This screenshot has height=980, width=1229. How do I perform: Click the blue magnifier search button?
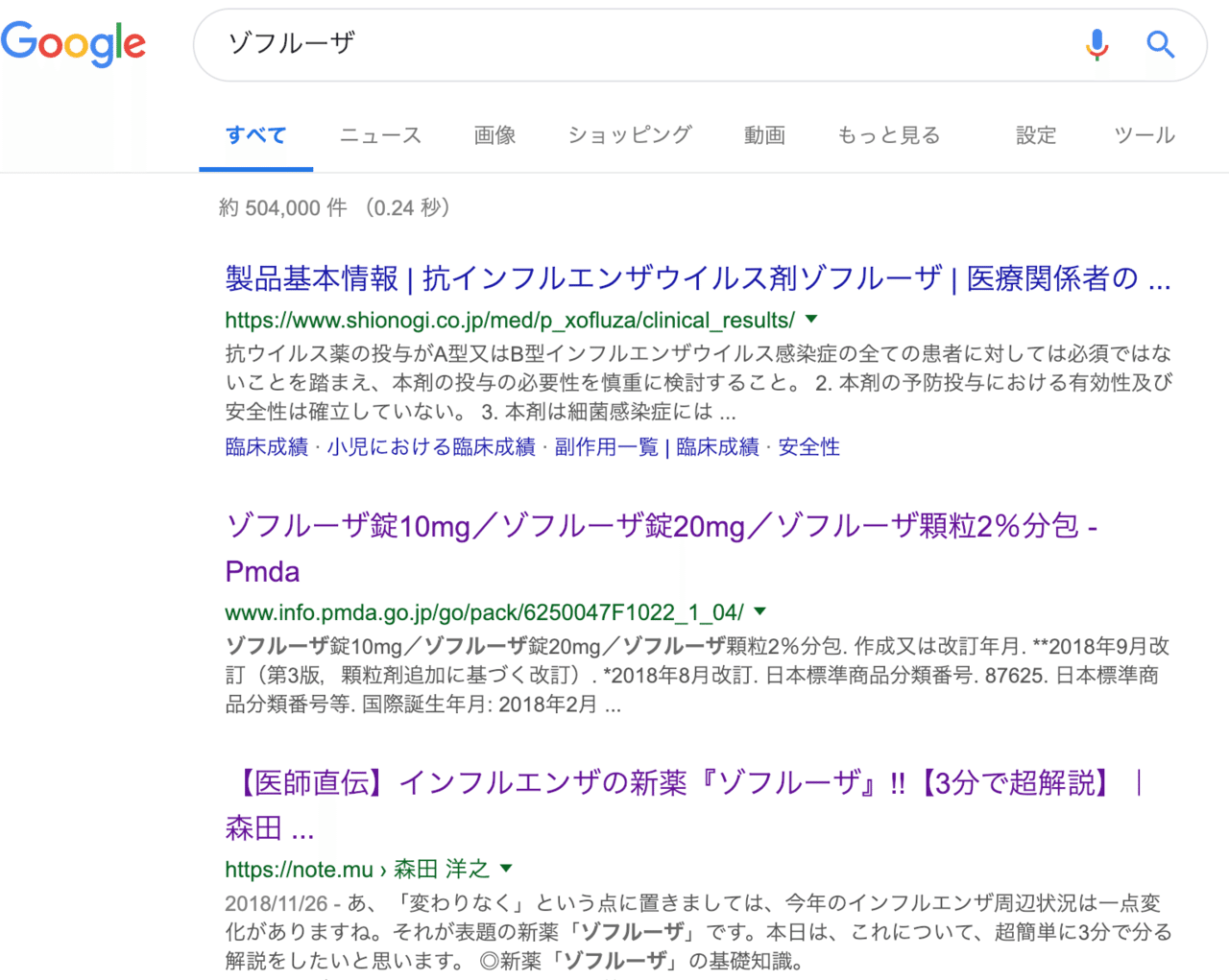point(1161,44)
